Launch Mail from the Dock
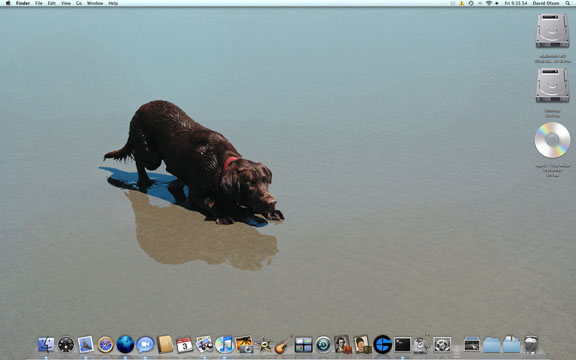 click(x=86, y=345)
